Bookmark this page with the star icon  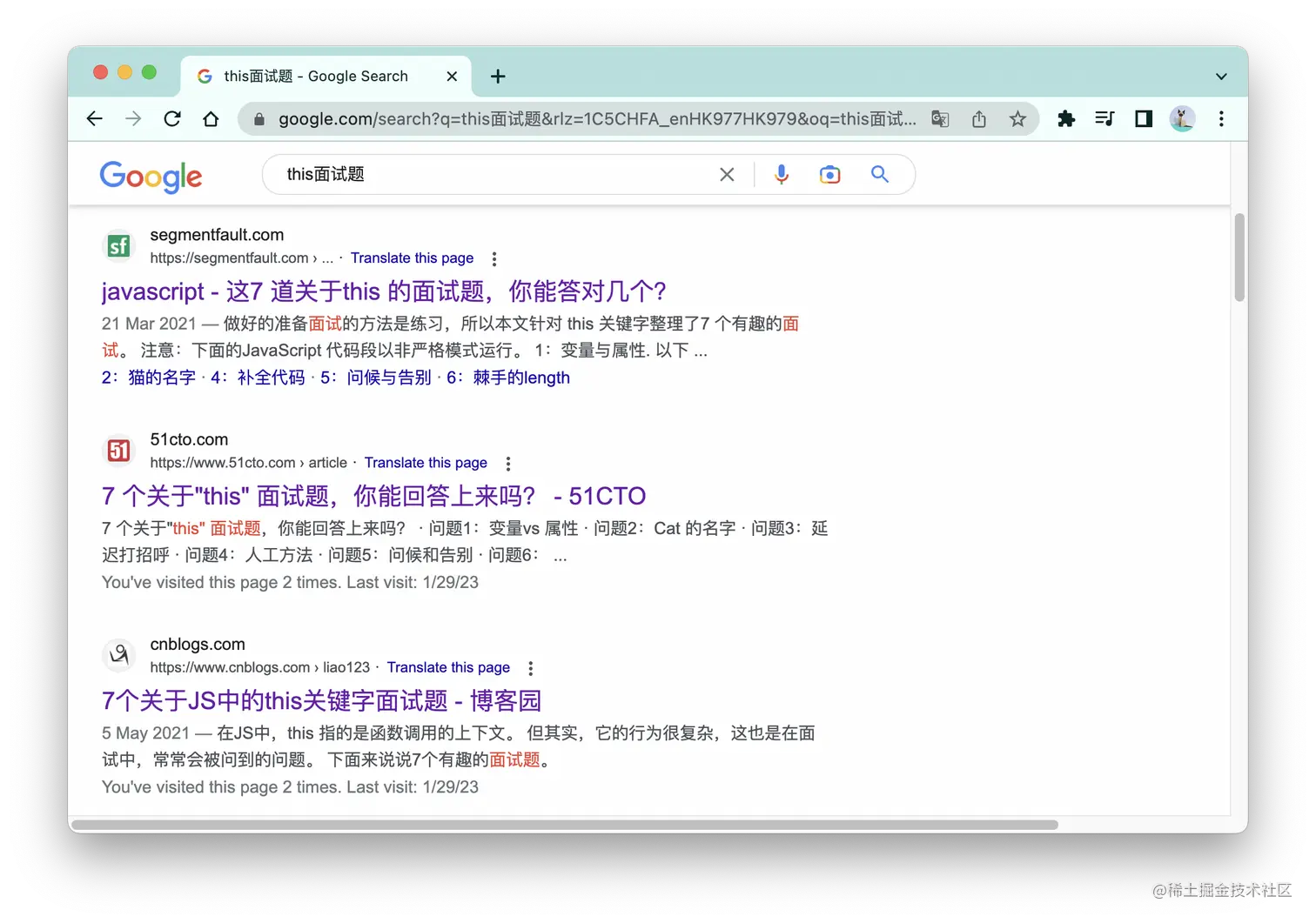1017,119
